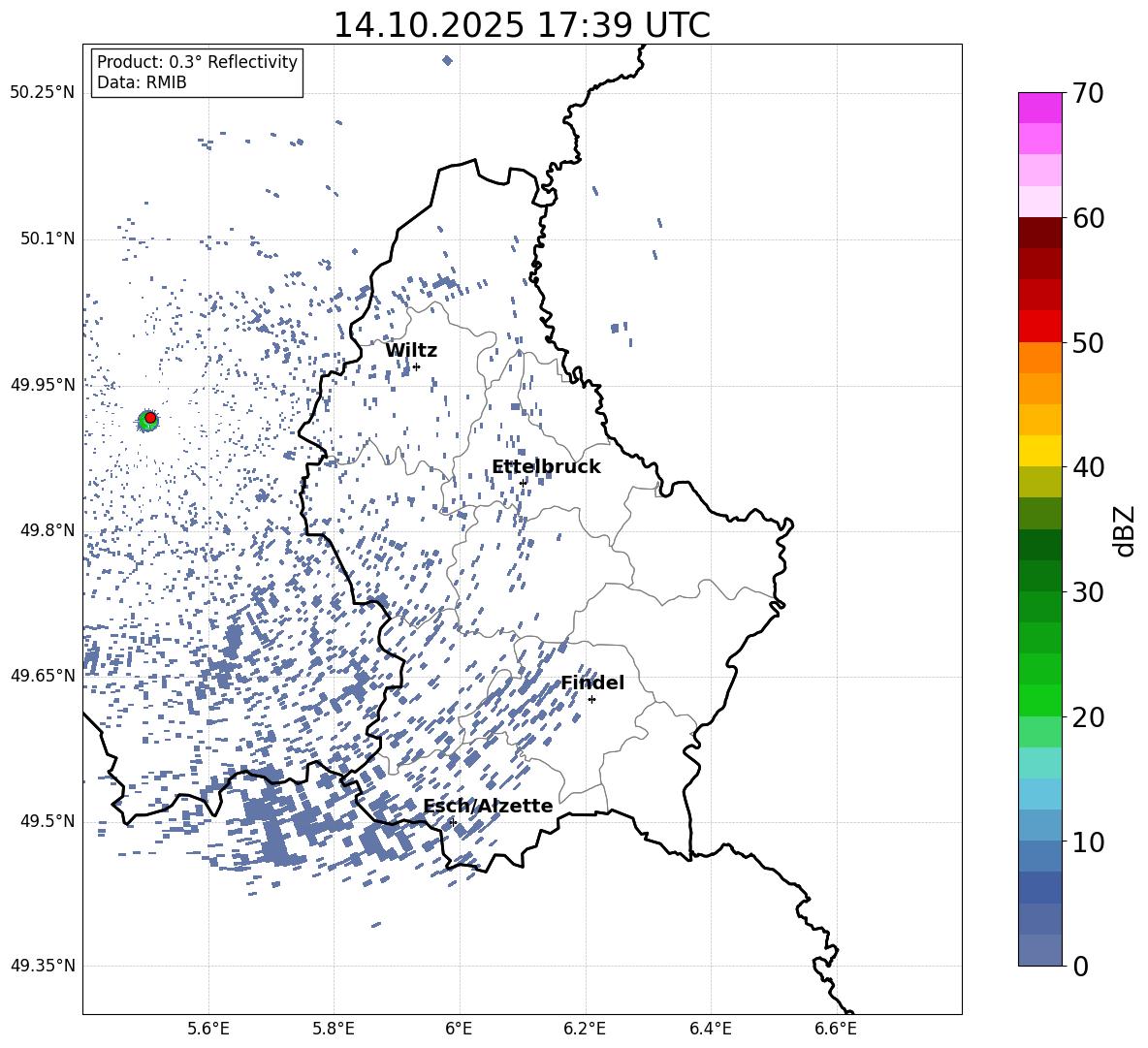The height and width of the screenshot is (1048, 1148).
Task: Click the colorbar tick label 60
Action: click(1088, 218)
